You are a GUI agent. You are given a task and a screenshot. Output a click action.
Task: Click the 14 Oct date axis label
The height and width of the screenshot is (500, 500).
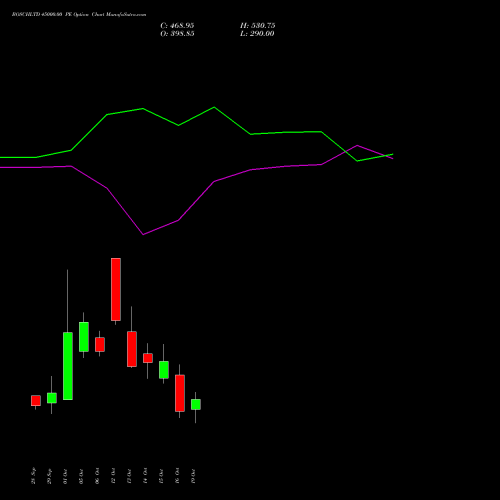point(145,476)
